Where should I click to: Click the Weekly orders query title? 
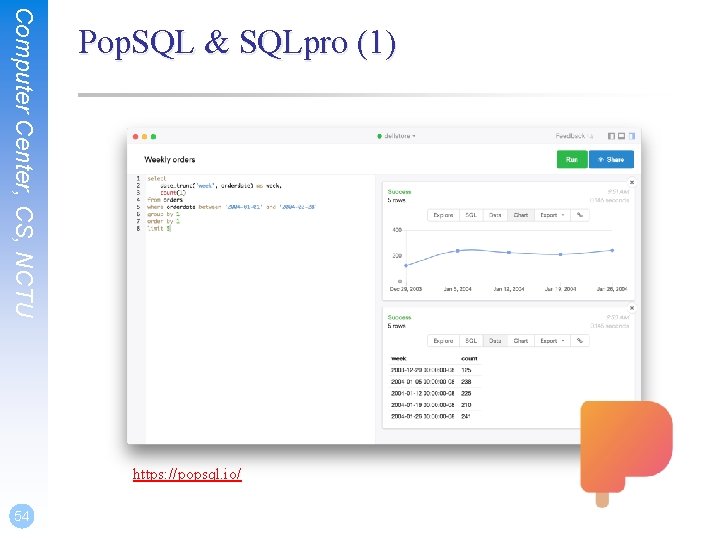tap(169, 159)
